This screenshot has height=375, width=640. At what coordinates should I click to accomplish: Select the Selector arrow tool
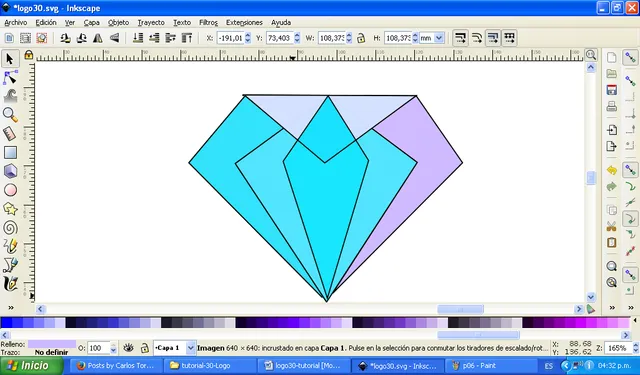[x=10, y=59]
